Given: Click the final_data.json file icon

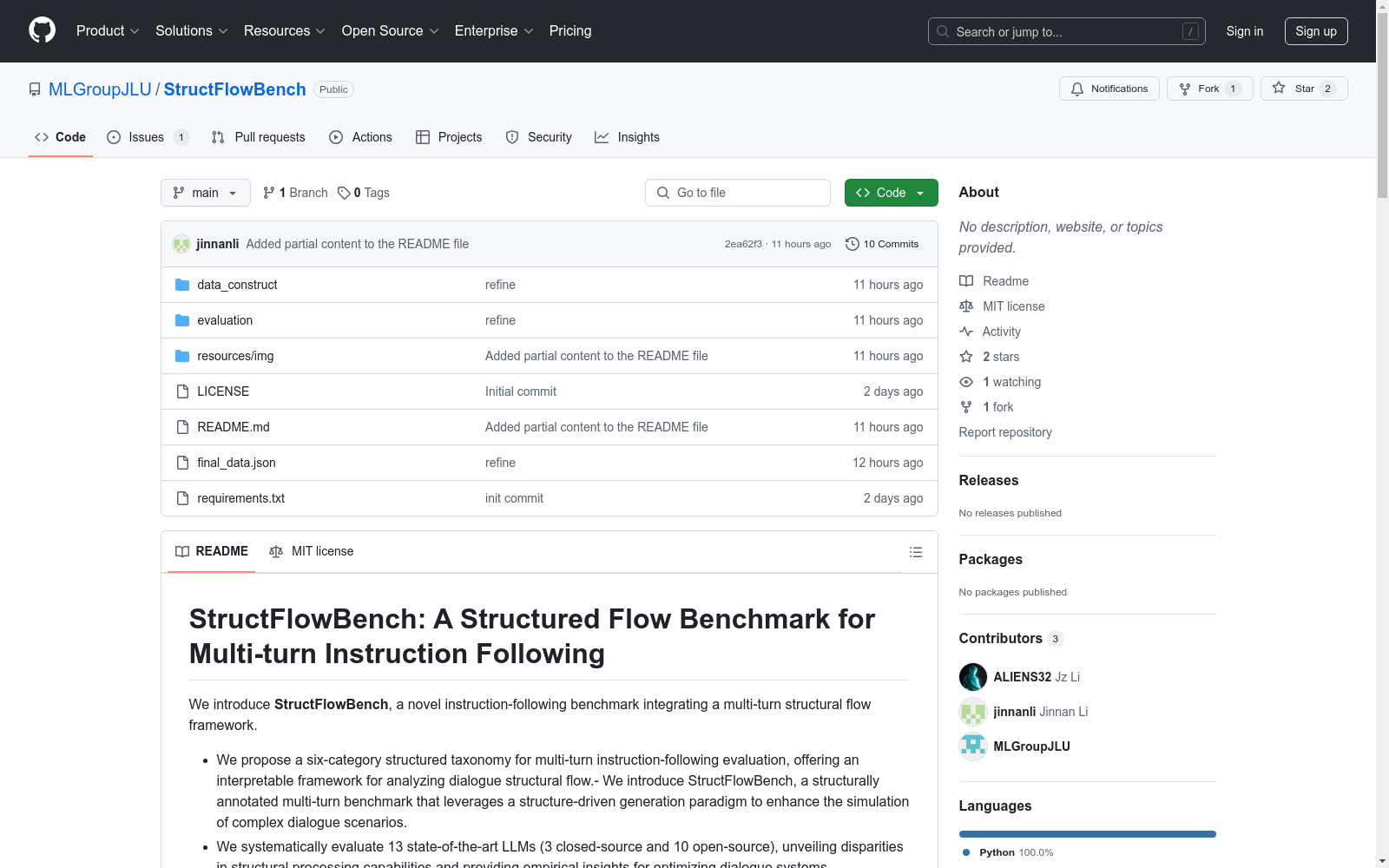Looking at the screenshot, I should tap(182, 463).
